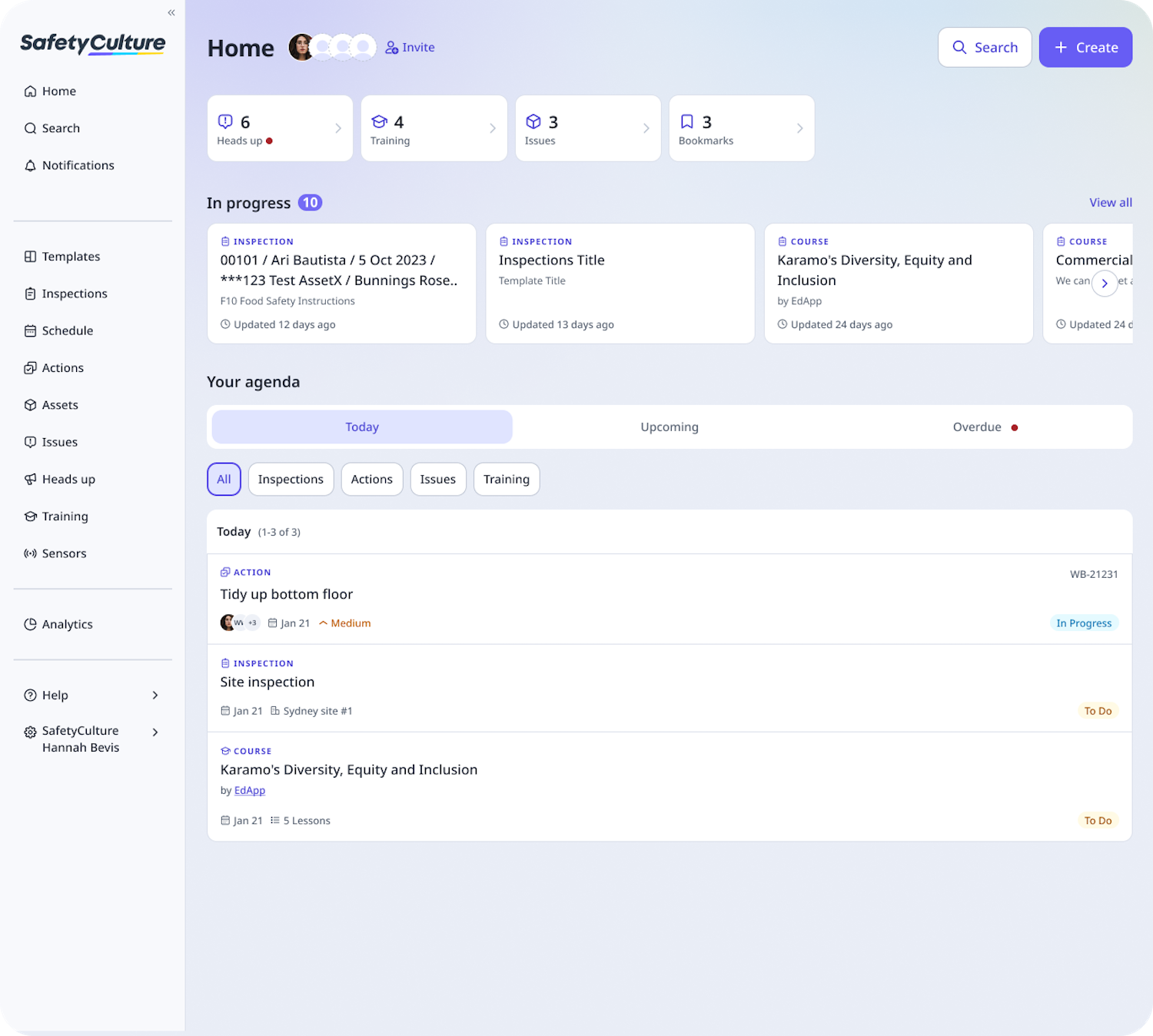Toggle the Training filter chip
Image resolution: width=1153 pixels, height=1036 pixels.
click(x=507, y=479)
